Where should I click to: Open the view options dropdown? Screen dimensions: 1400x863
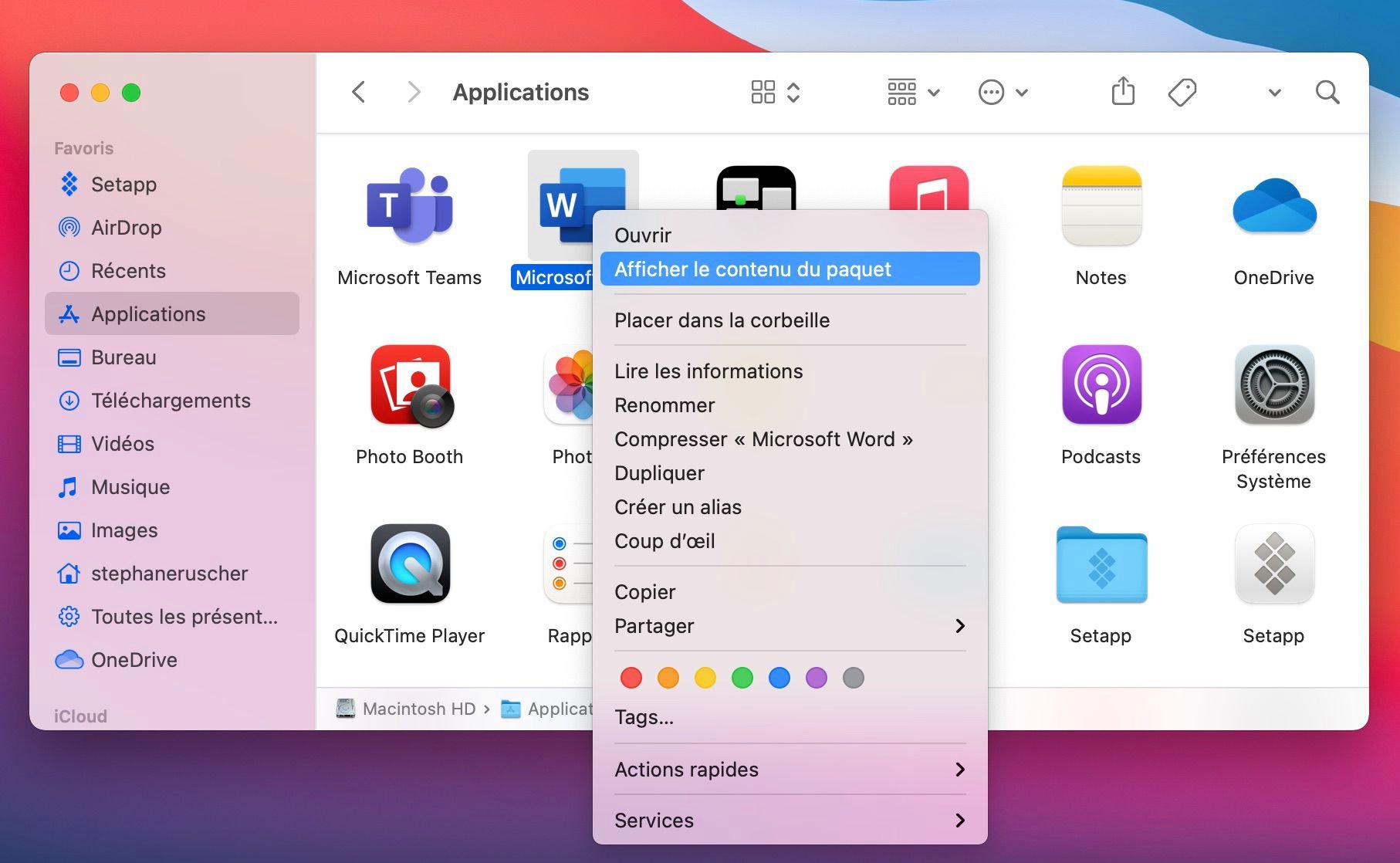pos(913,92)
